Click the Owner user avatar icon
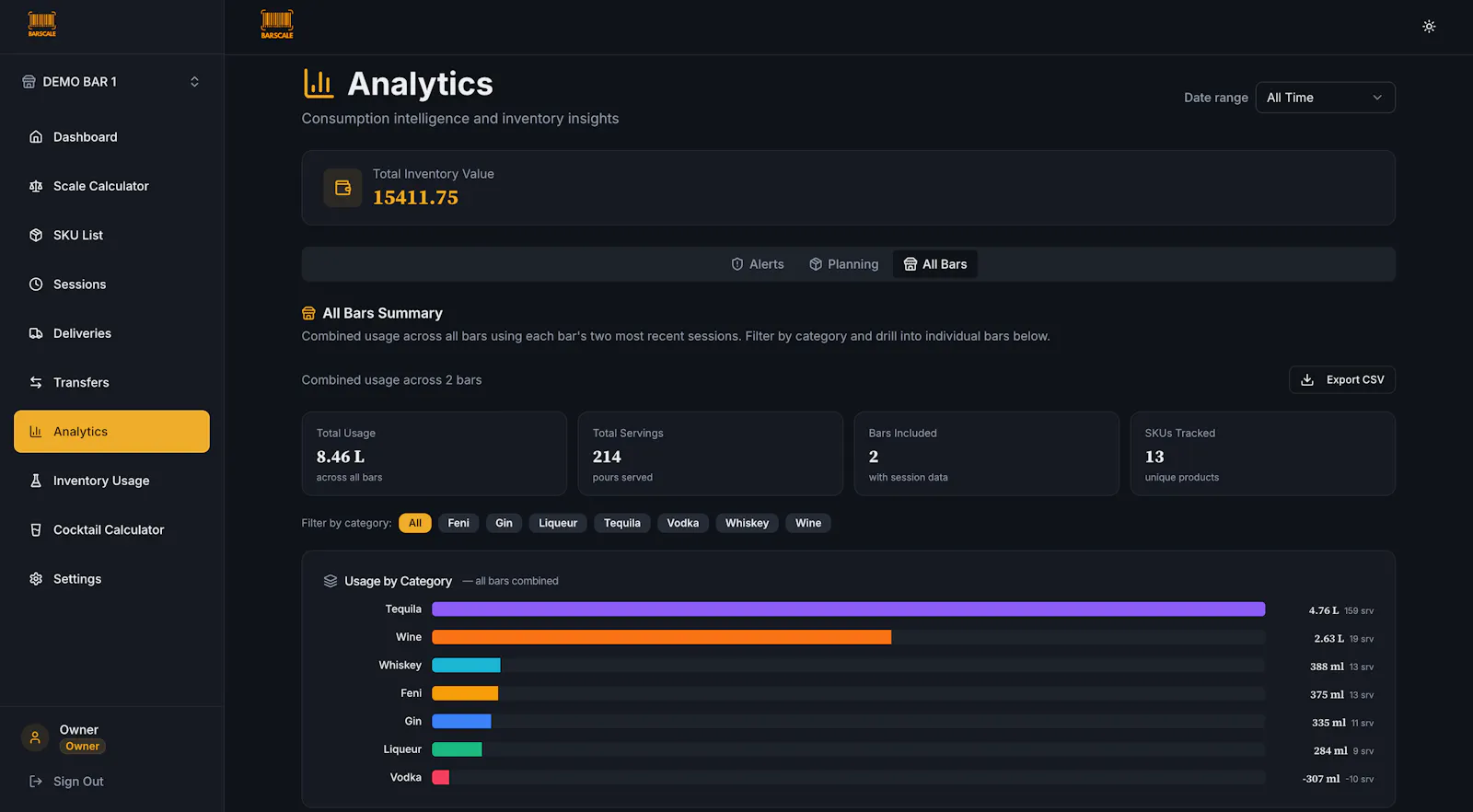Image resolution: width=1473 pixels, height=812 pixels. pyautogui.click(x=35, y=737)
